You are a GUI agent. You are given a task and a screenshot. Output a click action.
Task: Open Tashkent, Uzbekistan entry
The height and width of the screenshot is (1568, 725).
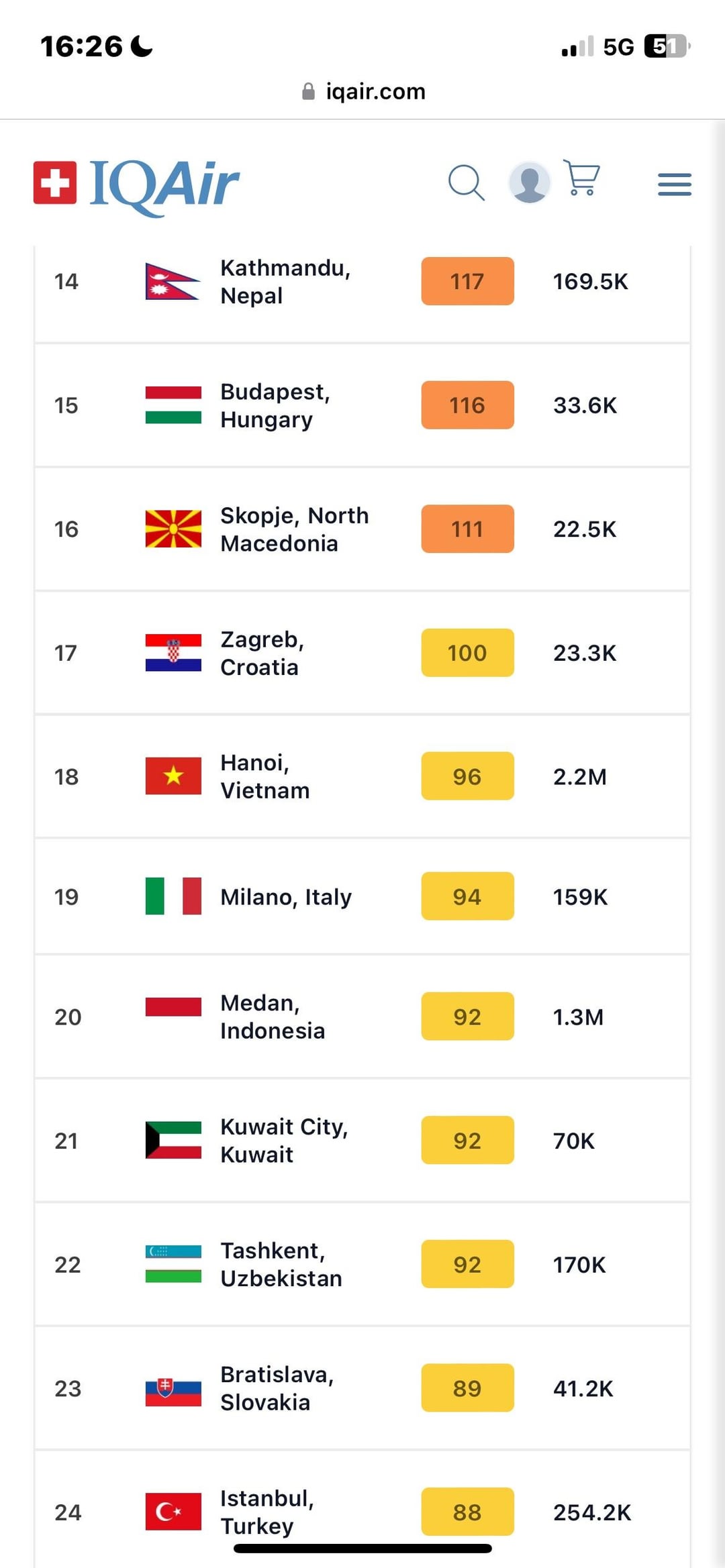(281, 1265)
